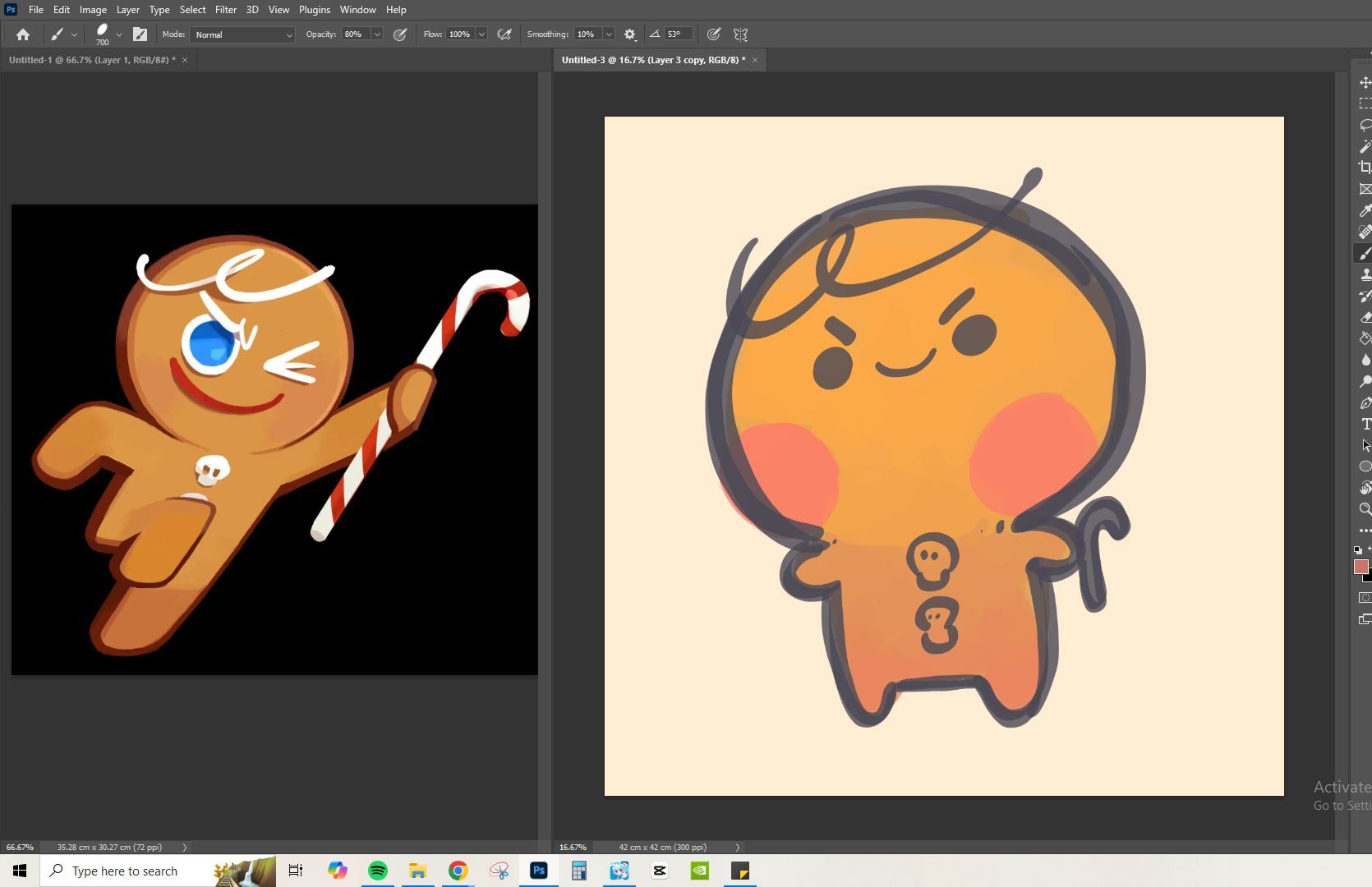The width and height of the screenshot is (1372, 887).
Task: Select the Magic Wand tool
Action: coord(1365,146)
